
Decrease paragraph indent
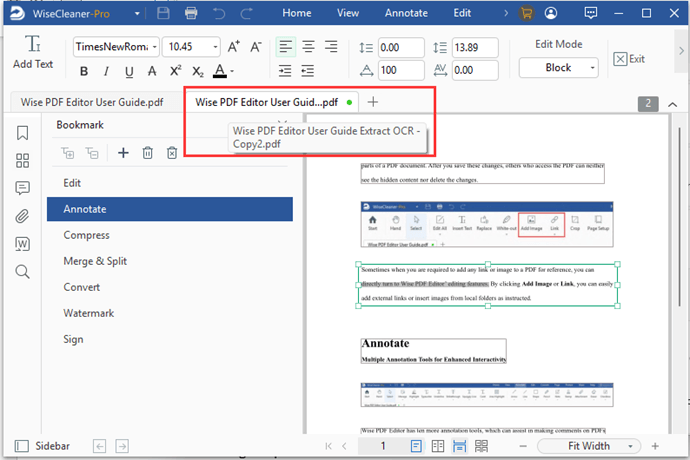[x=308, y=71]
